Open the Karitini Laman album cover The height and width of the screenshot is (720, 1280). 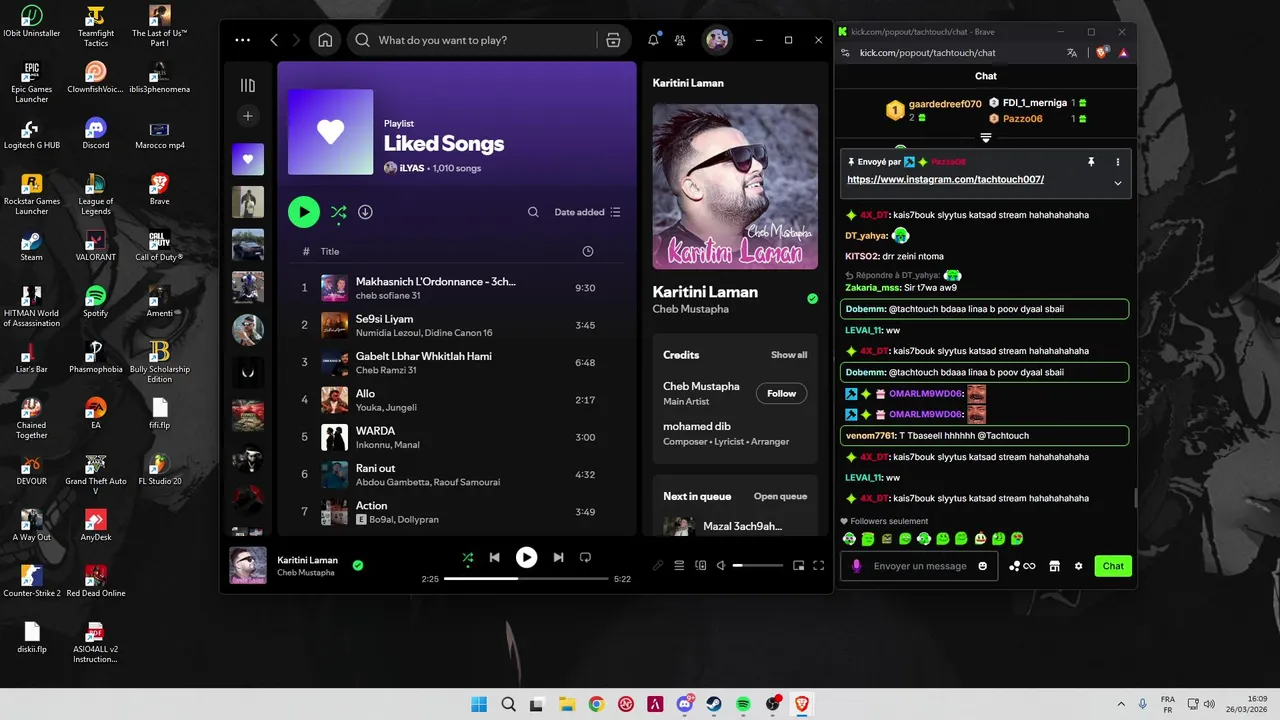click(735, 186)
